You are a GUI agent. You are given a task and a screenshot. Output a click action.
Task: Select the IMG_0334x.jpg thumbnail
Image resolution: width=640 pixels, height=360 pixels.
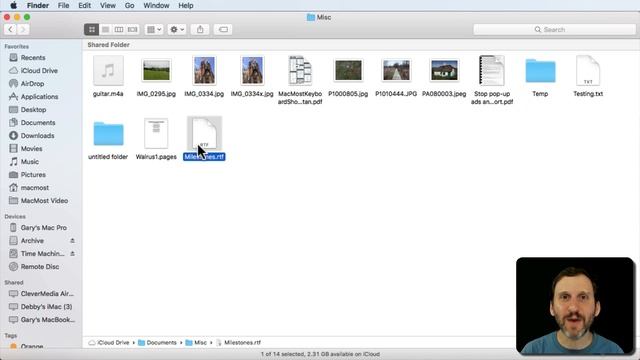click(x=252, y=71)
